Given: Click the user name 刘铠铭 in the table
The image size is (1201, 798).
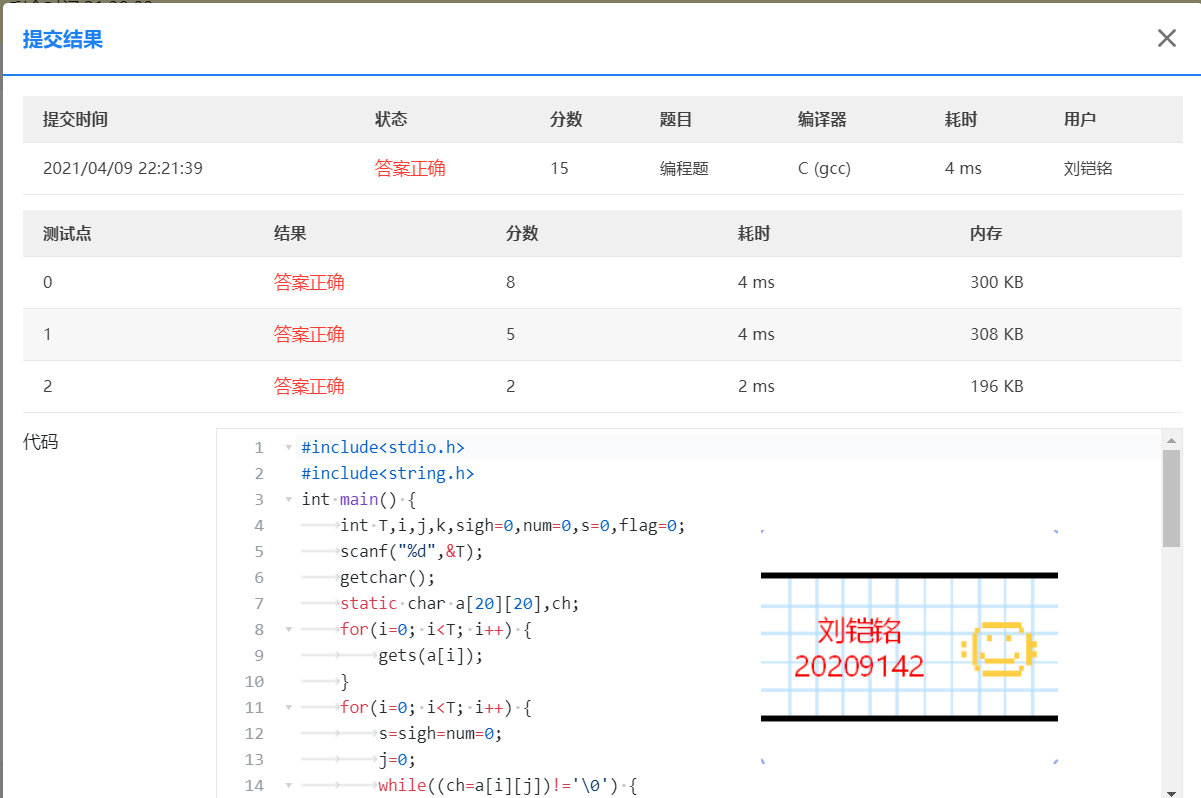Looking at the screenshot, I should pyautogui.click(x=1088, y=169).
